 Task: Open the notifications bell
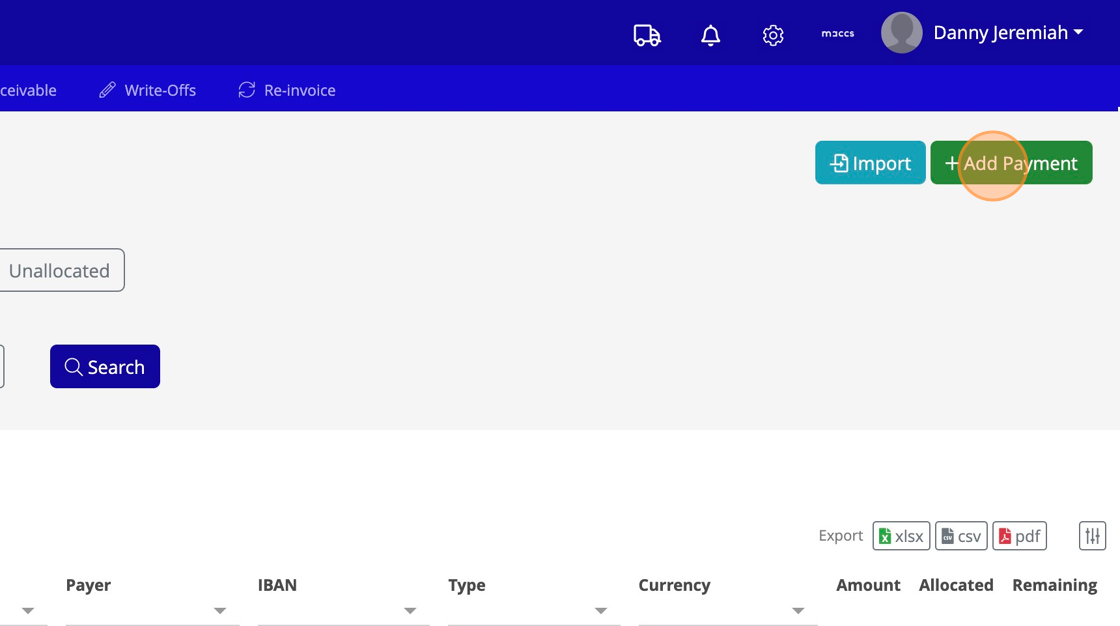(710, 35)
